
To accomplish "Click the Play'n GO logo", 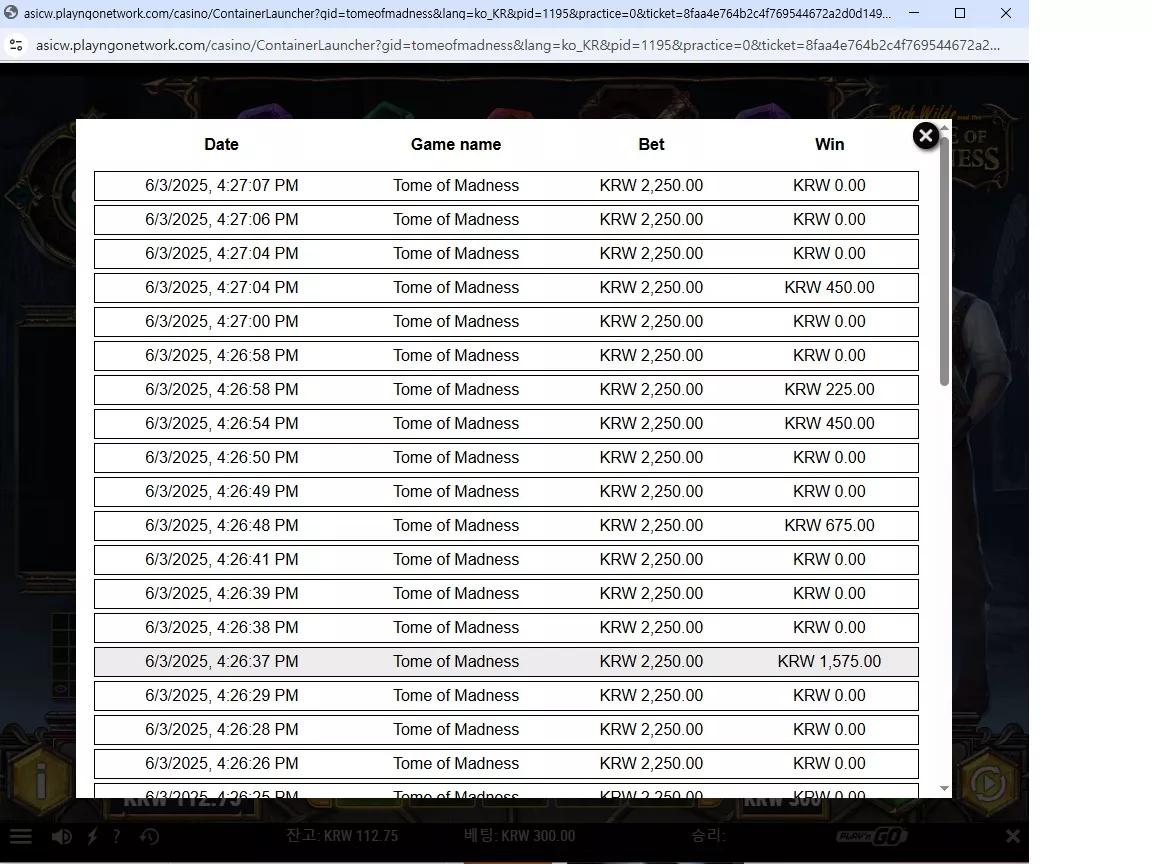I will pos(871,836).
